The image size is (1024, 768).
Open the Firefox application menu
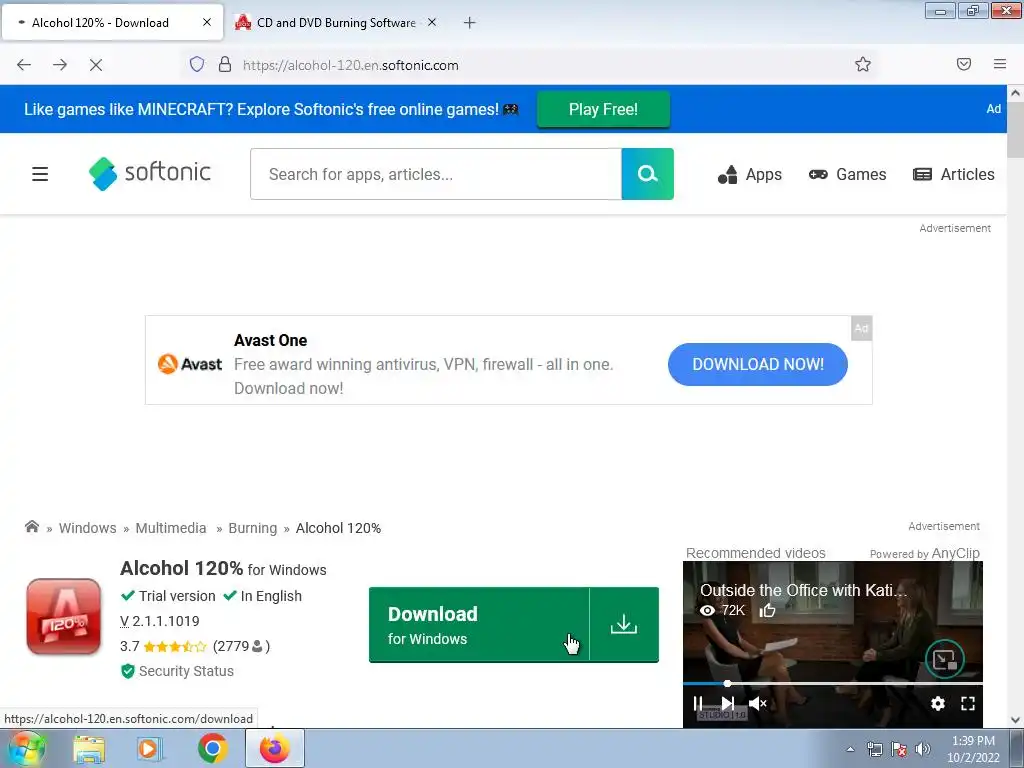coord(1000,64)
